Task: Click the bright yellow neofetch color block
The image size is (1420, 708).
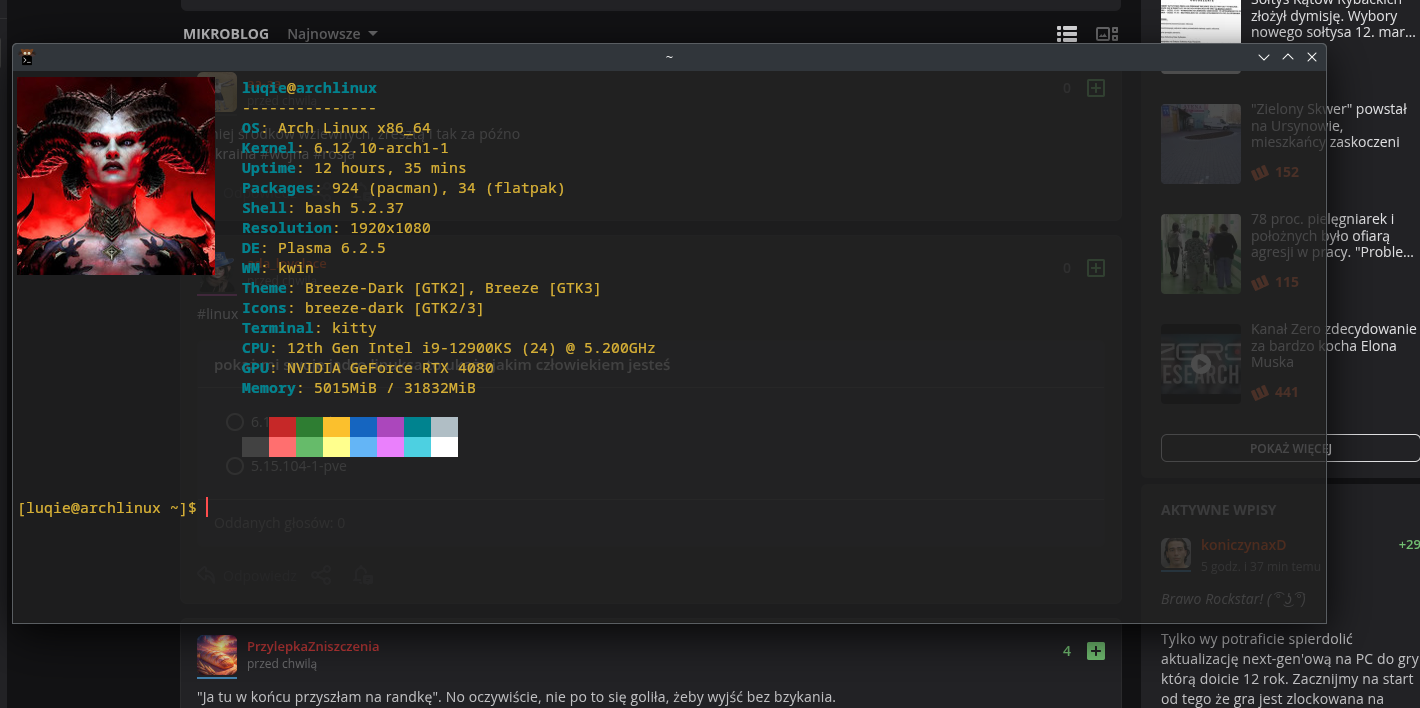Action: coord(336,447)
